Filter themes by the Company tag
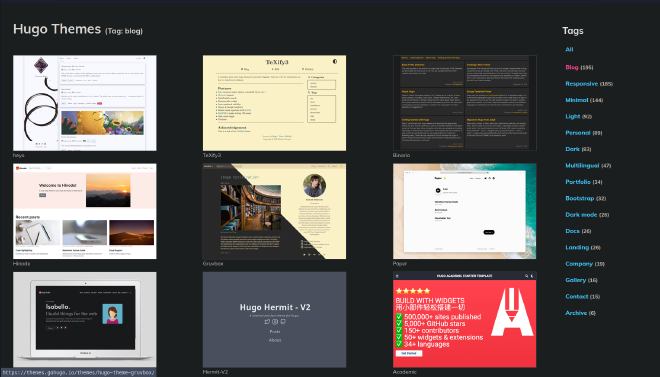The image size is (660, 377). (579, 264)
